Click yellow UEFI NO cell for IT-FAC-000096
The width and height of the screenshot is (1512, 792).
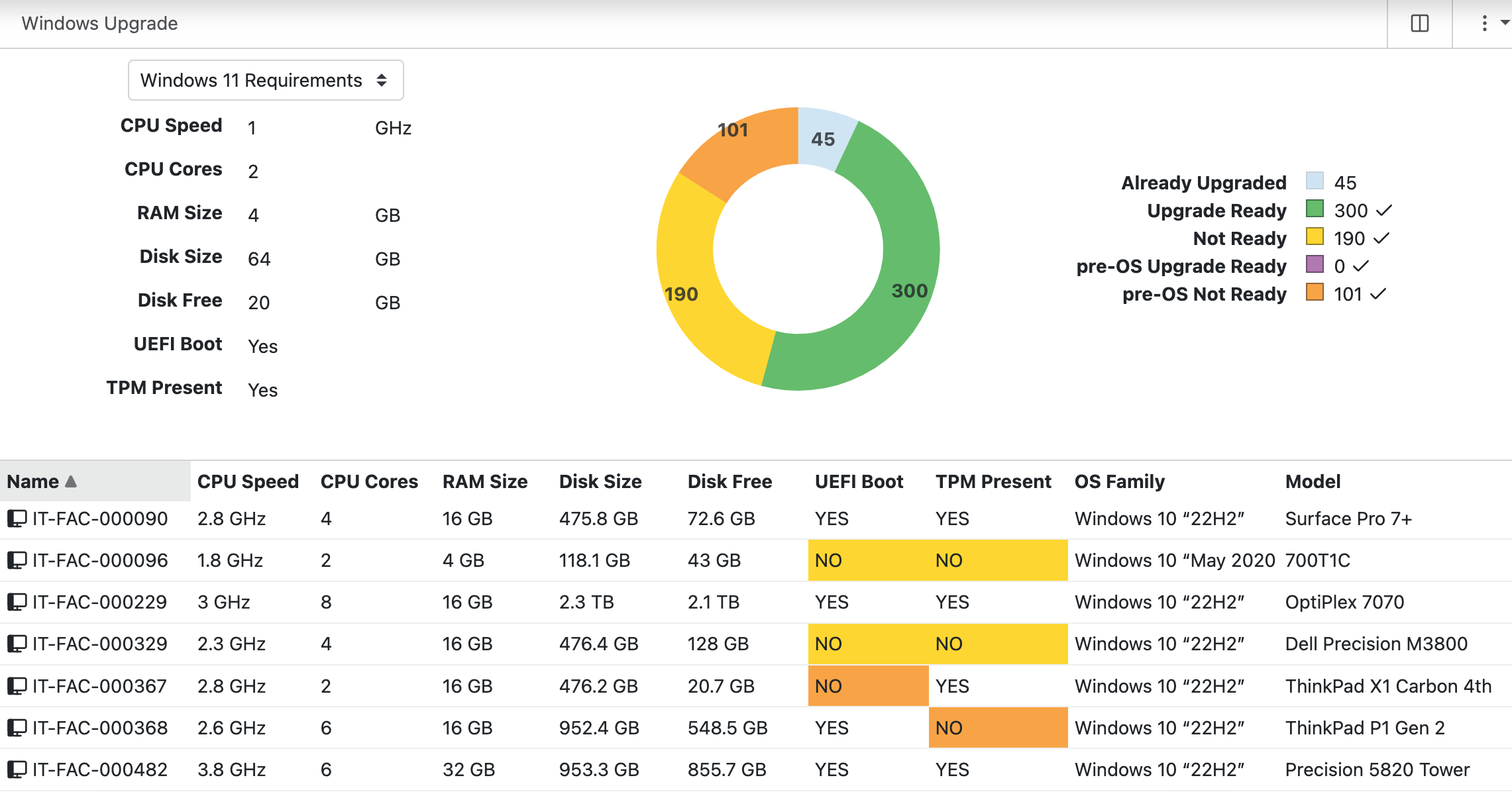[868, 560]
